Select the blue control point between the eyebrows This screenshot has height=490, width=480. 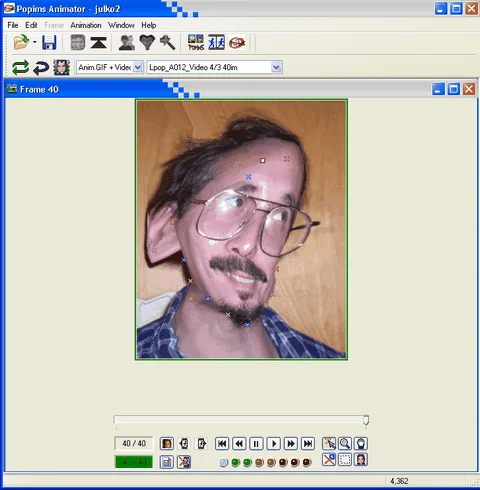[248, 177]
